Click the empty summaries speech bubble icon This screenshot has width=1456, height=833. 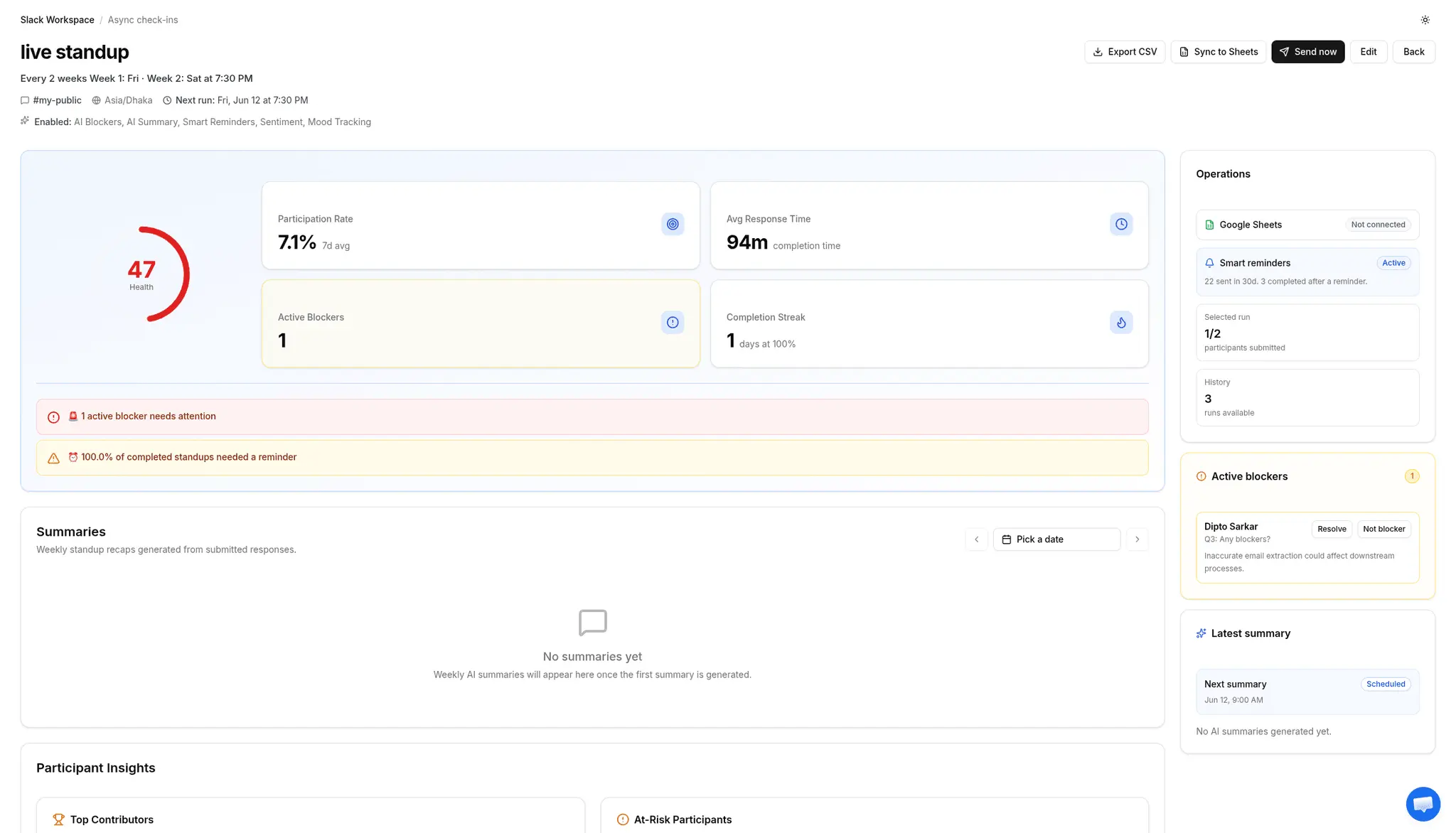(593, 623)
